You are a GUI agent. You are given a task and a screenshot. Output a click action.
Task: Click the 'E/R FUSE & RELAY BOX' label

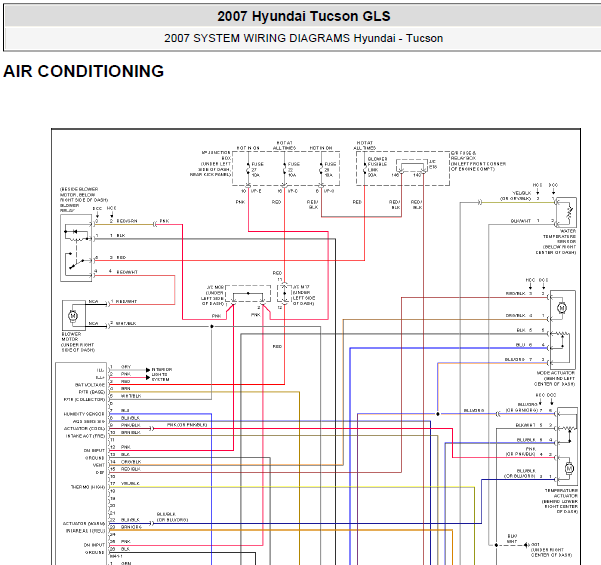point(463,156)
